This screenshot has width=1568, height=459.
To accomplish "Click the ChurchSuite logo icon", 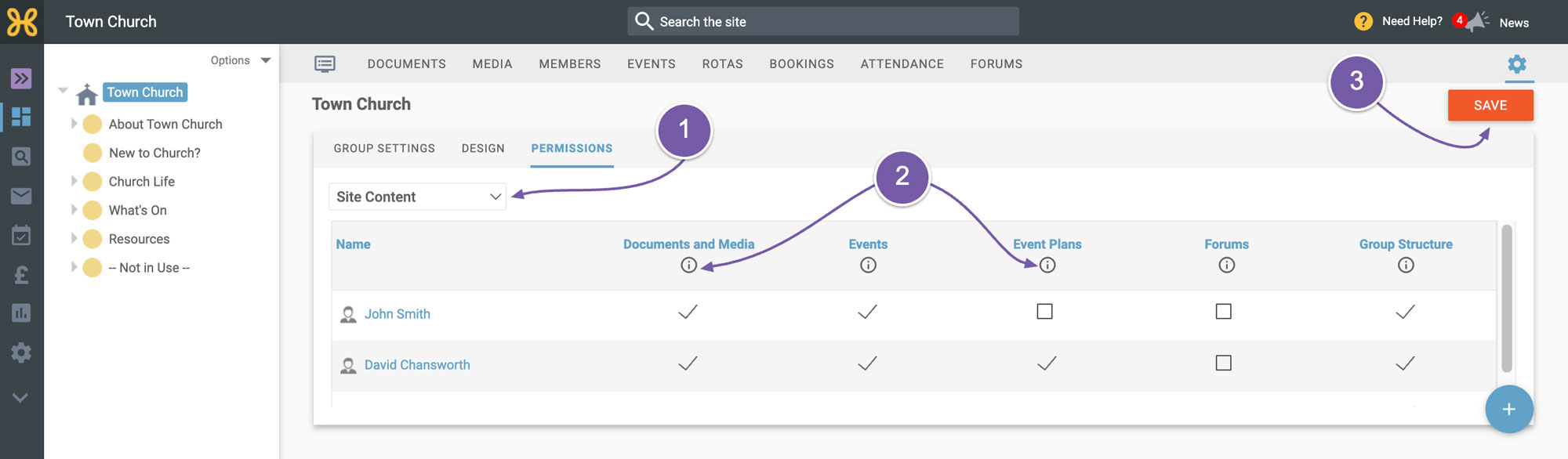I will point(22,22).
